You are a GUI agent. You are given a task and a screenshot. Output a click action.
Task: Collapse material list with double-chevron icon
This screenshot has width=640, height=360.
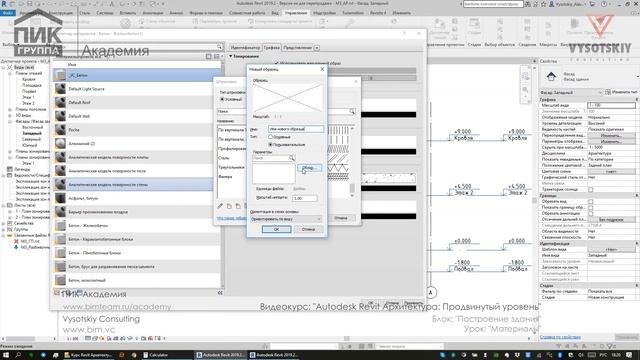220,293
